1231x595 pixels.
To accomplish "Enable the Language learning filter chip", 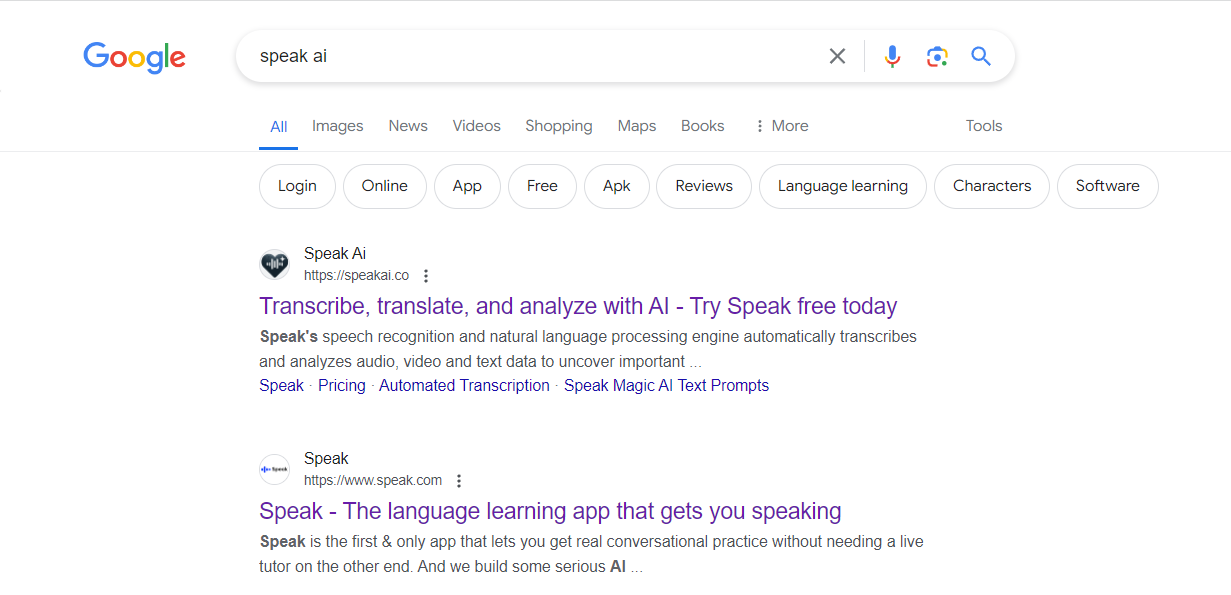I will [x=842, y=186].
